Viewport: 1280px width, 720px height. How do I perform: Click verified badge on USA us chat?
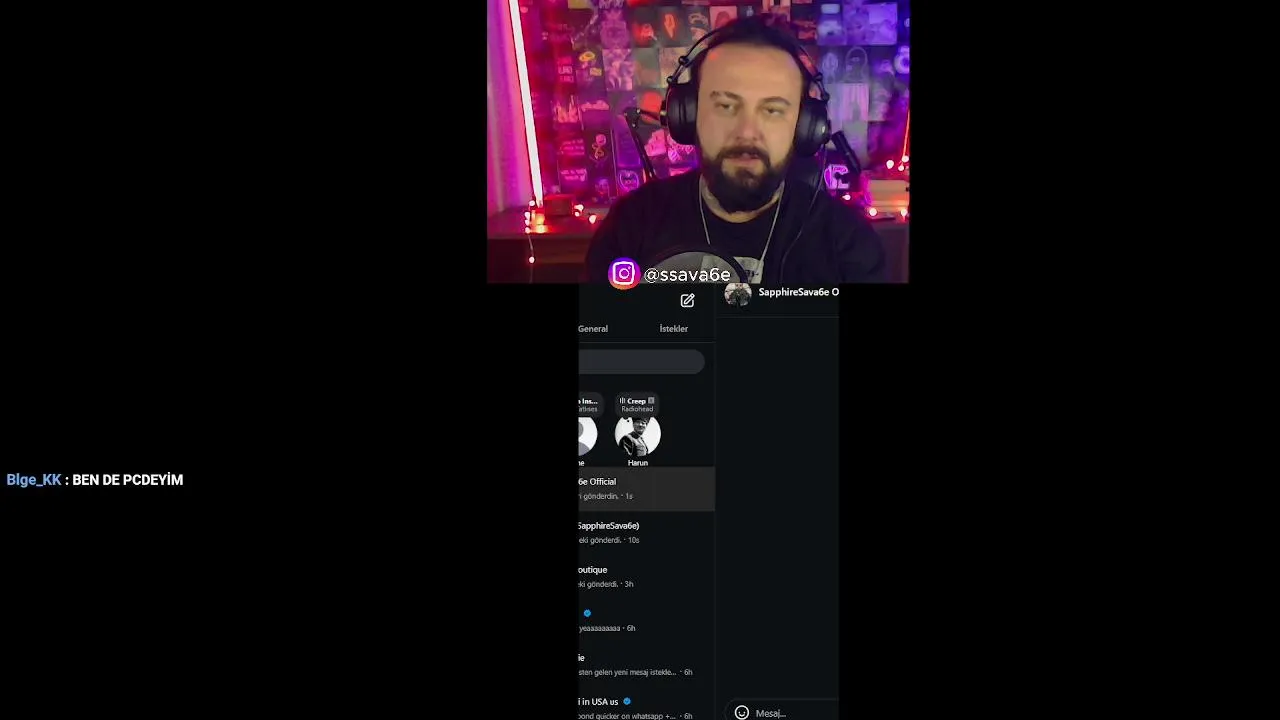(627, 701)
